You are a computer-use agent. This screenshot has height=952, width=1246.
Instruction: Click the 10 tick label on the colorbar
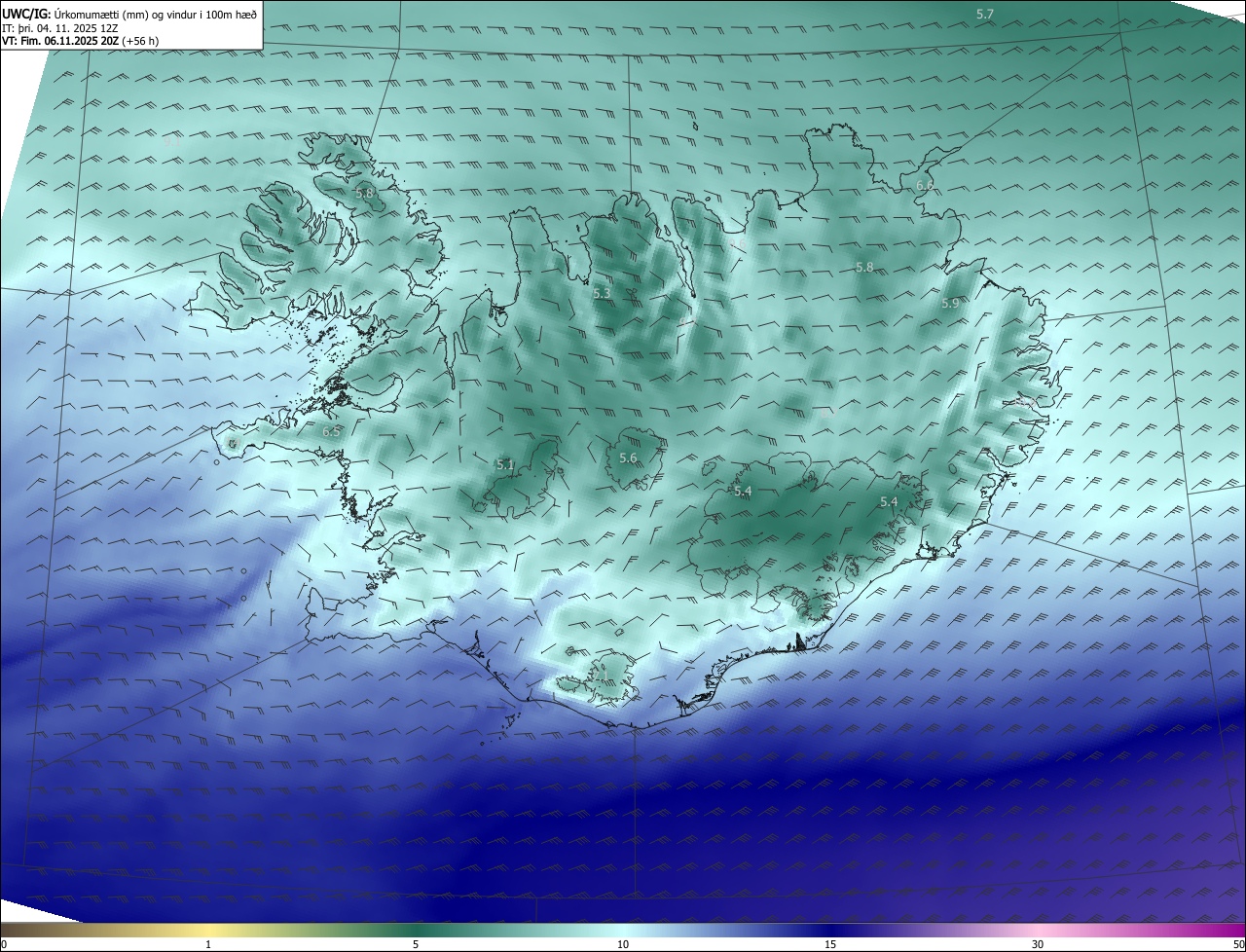pos(623,945)
